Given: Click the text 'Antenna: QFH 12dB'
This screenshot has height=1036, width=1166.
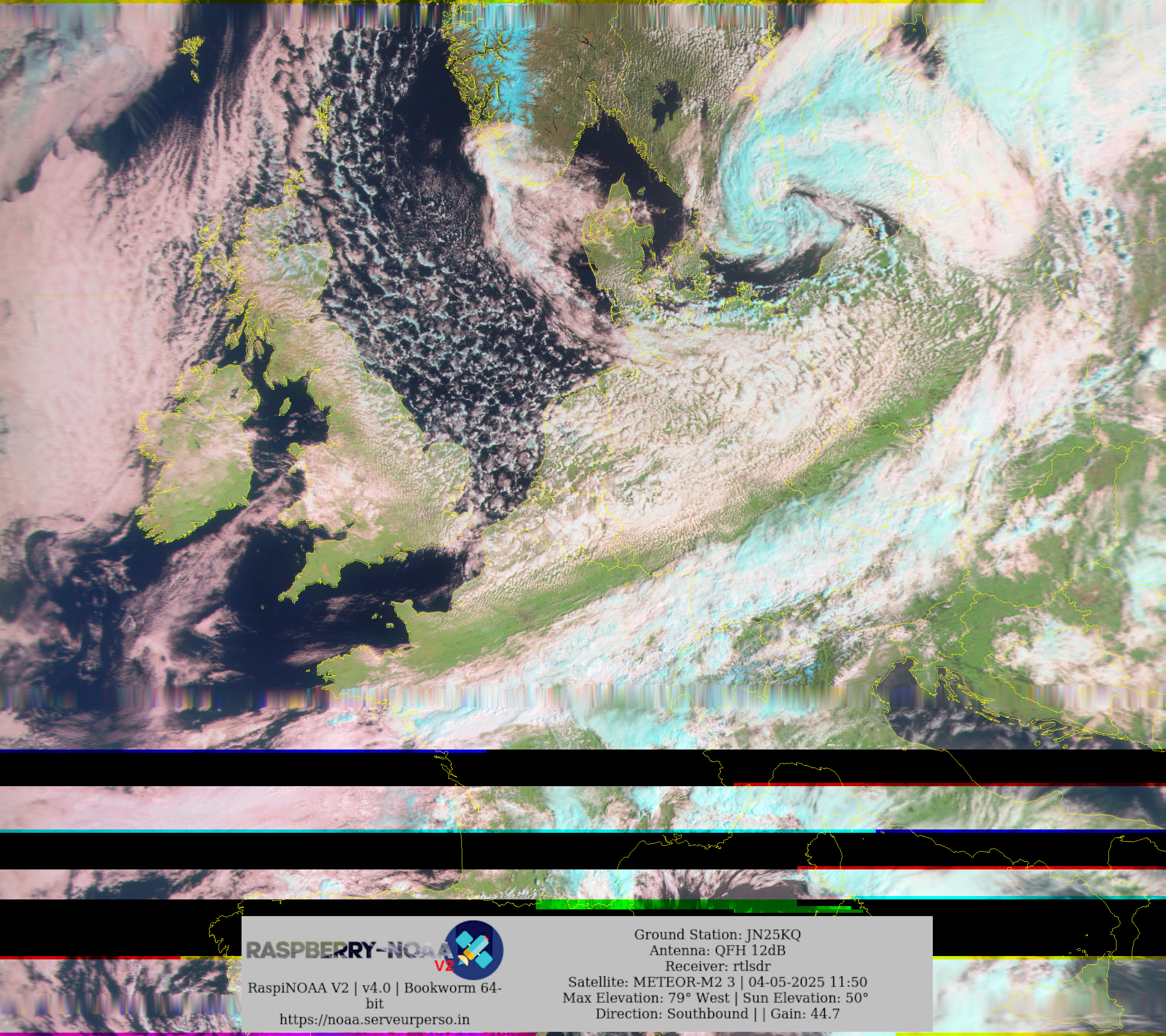Looking at the screenshot, I should [717, 950].
